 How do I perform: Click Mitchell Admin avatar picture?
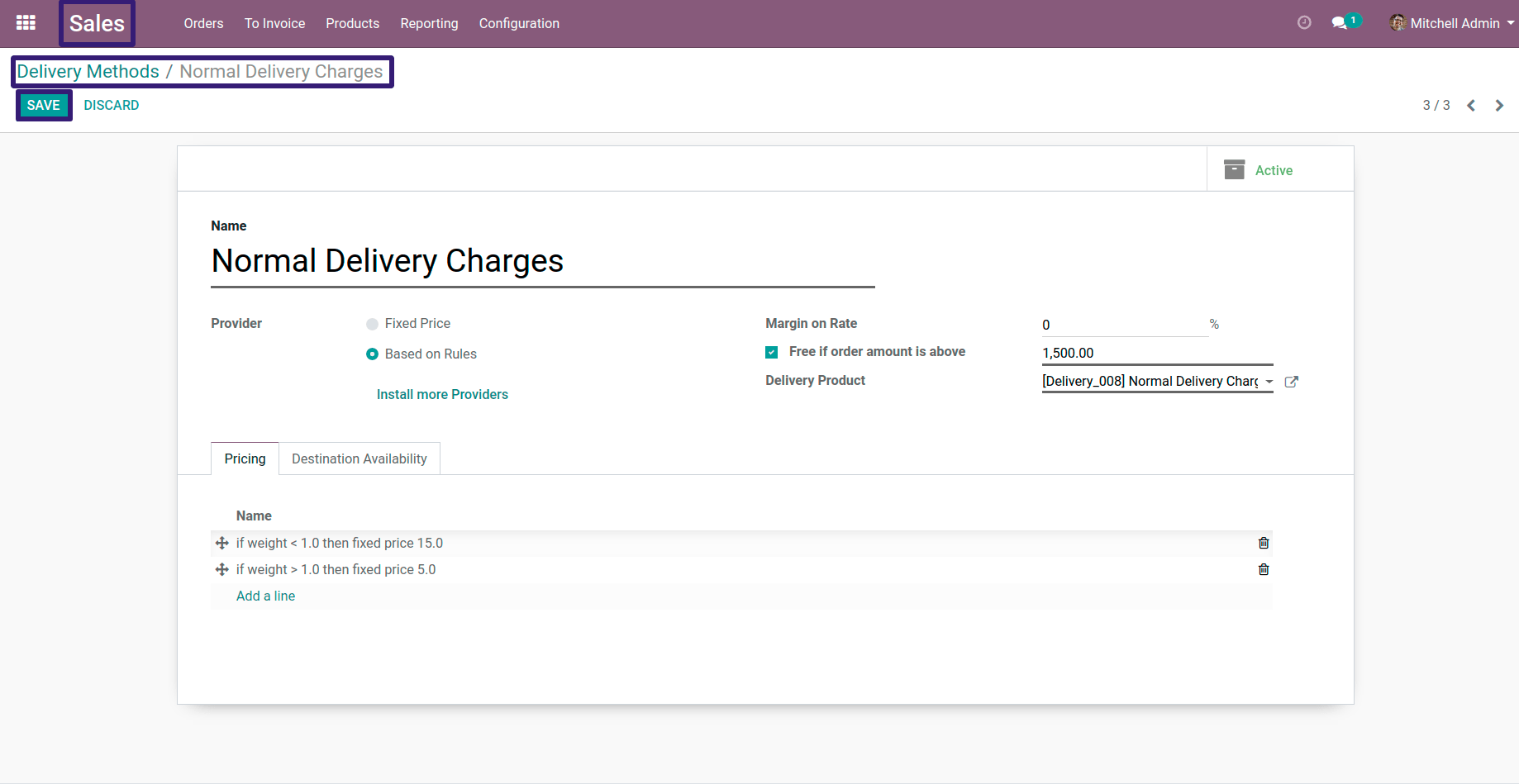pos(1398,23)
